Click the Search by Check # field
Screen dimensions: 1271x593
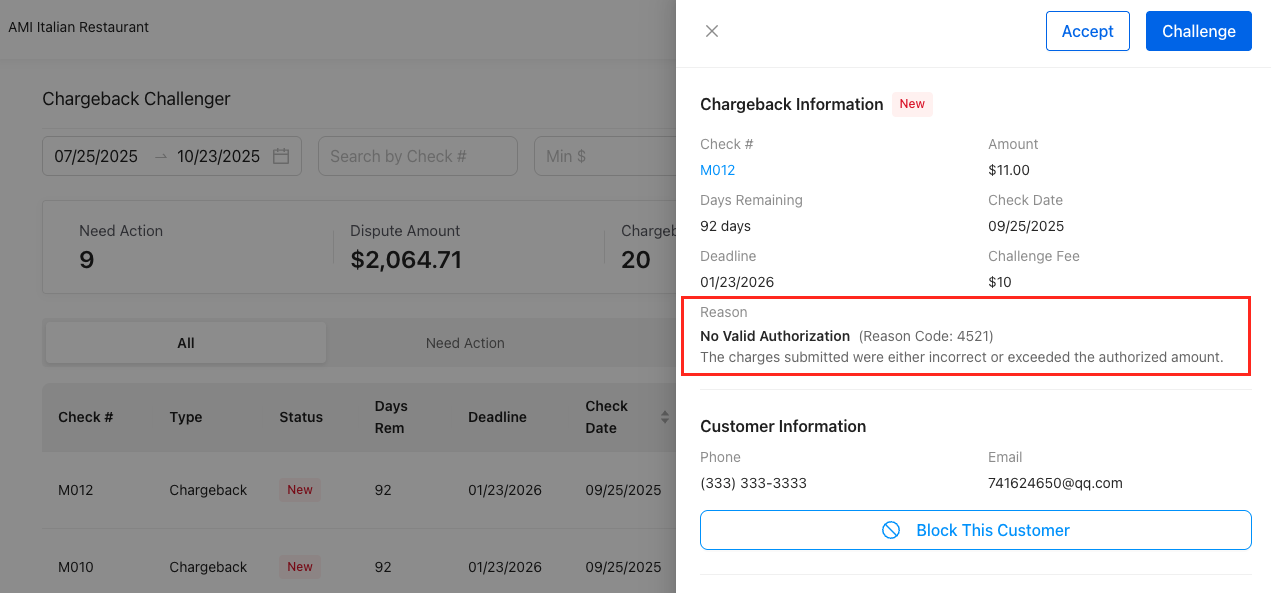coord(417,155)
